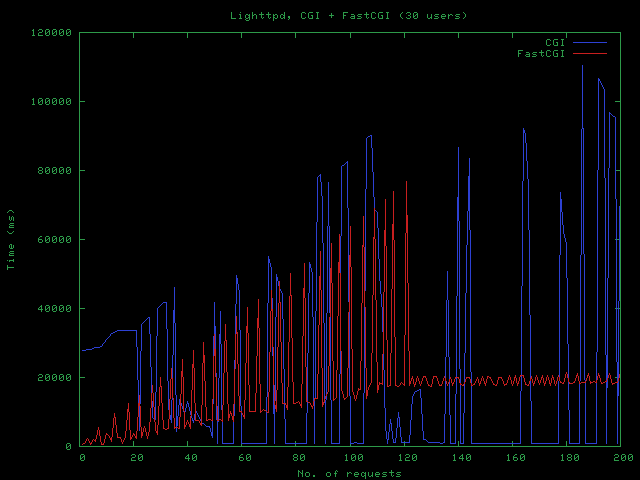Click the y-axis value 40000
640x480 pixels.
(55, 309)
